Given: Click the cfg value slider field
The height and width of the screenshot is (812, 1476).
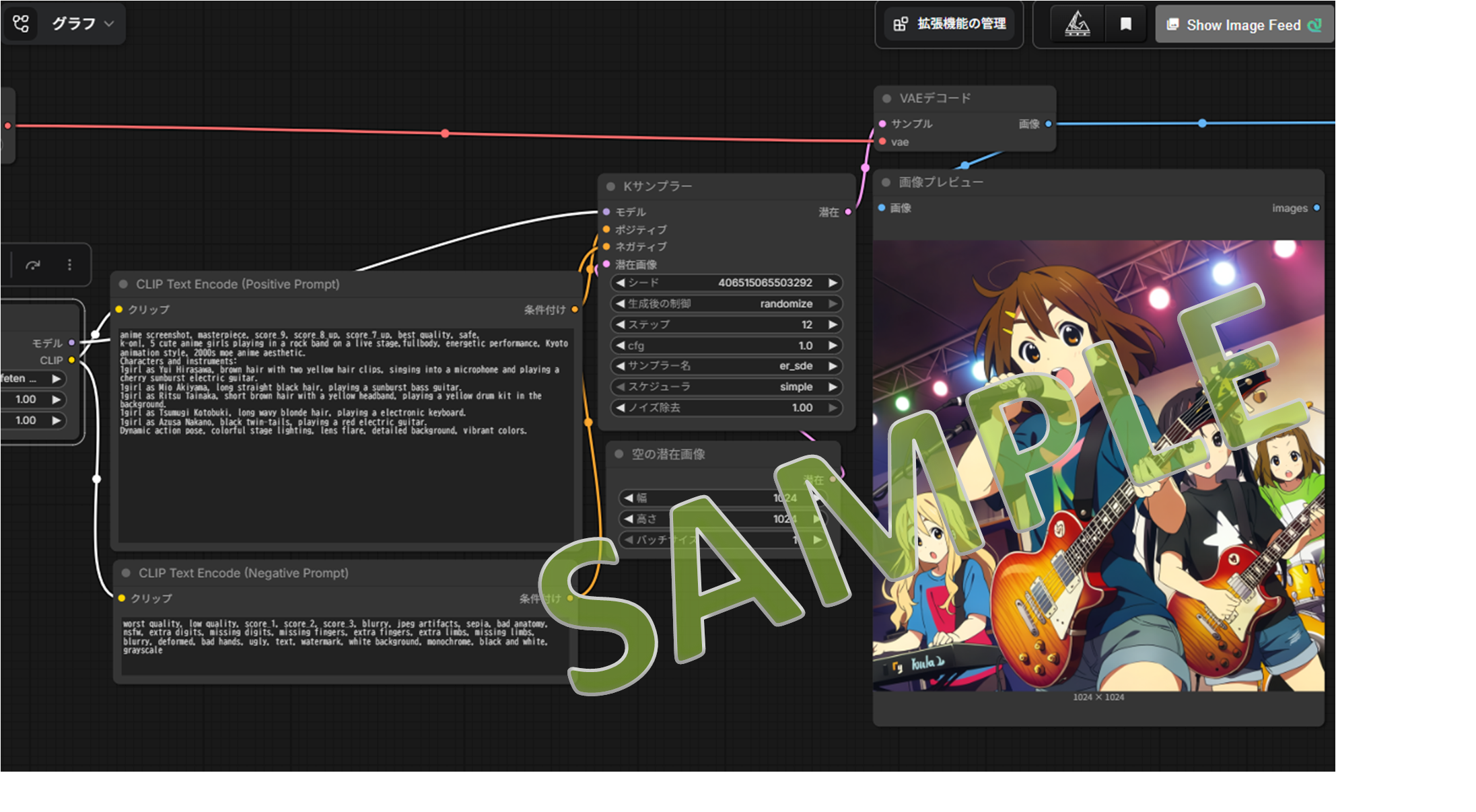Looking at the screenshot, I should click(x=727, y=346).
